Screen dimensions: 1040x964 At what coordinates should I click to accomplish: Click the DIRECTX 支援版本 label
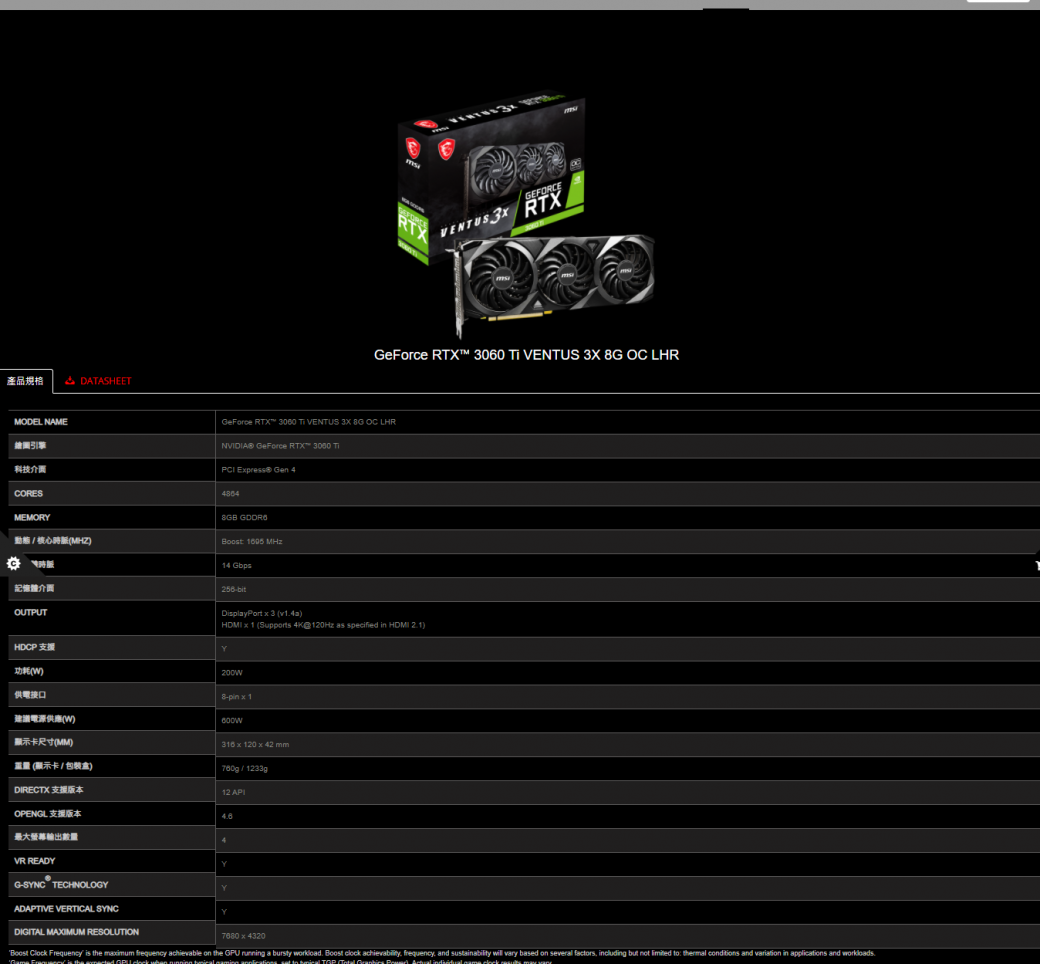[x=49, y=790]
